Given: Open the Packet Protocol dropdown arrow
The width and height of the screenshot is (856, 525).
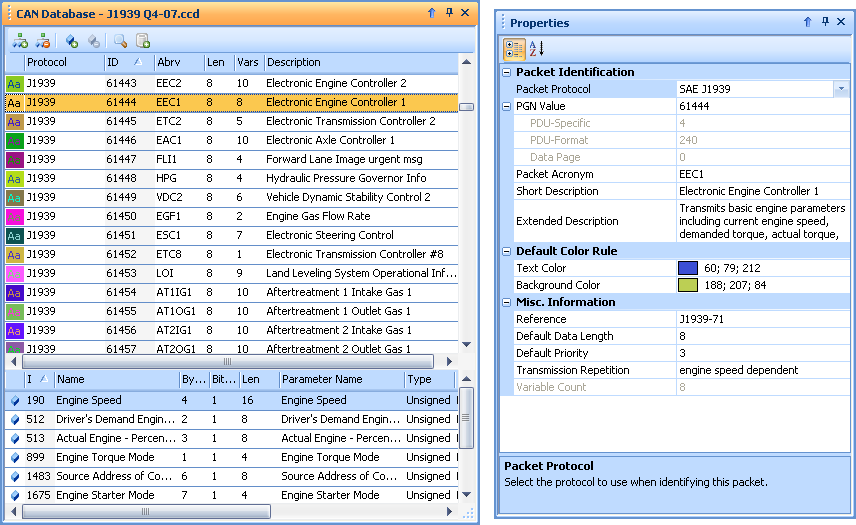Looking at the screenshot, I should pyautogui.click(x=841, y=89).
